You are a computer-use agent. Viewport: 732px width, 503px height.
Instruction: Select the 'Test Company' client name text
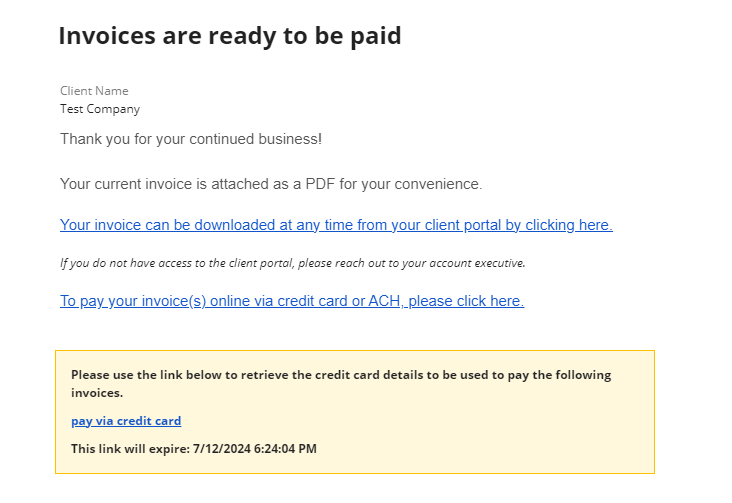pyautogui.click(x=100, y=109)
